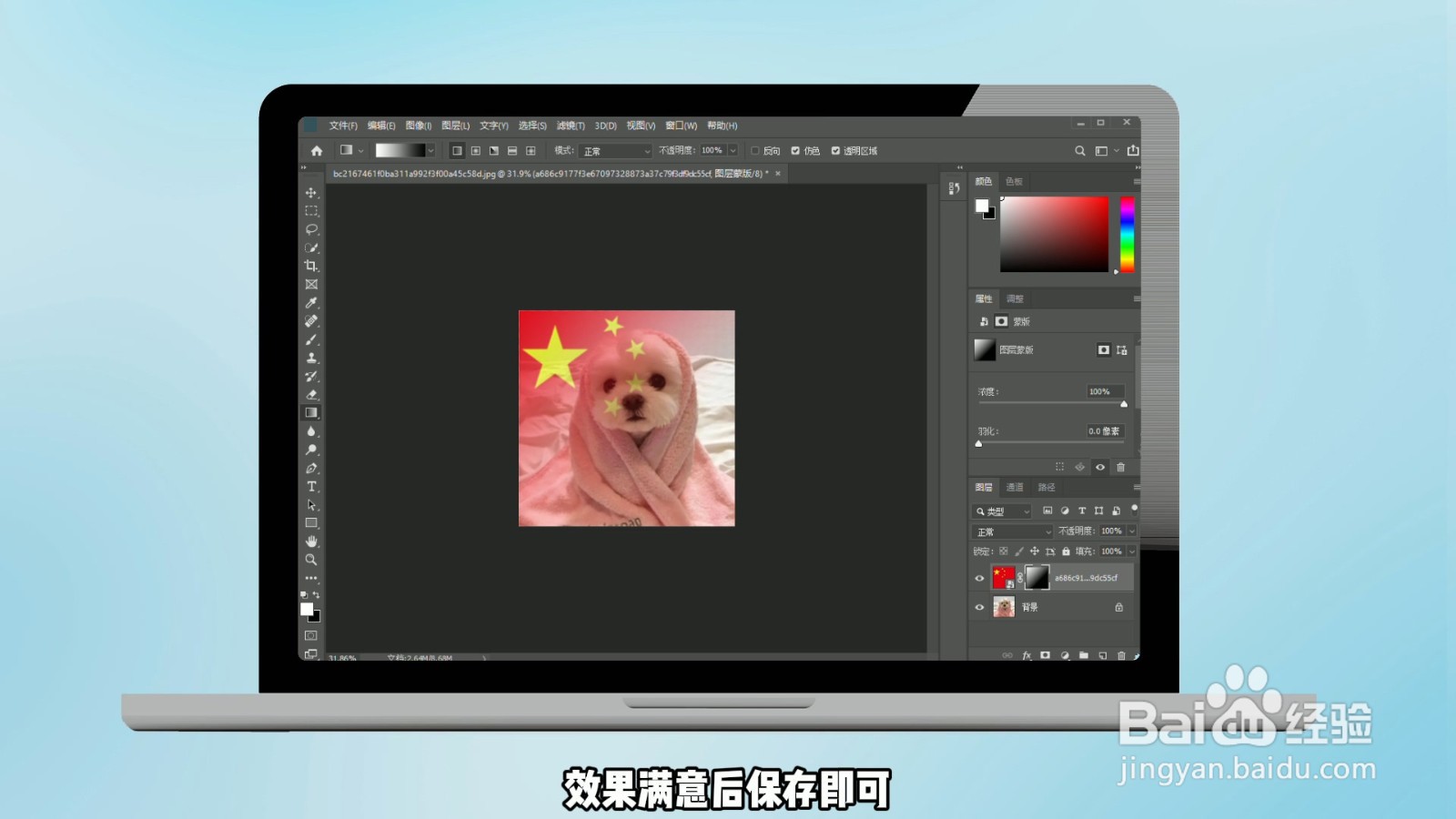Screen dimensions: 1456x819
Task: Click the 羽化 0.0 像素 input field
Action: point(1105,431)
